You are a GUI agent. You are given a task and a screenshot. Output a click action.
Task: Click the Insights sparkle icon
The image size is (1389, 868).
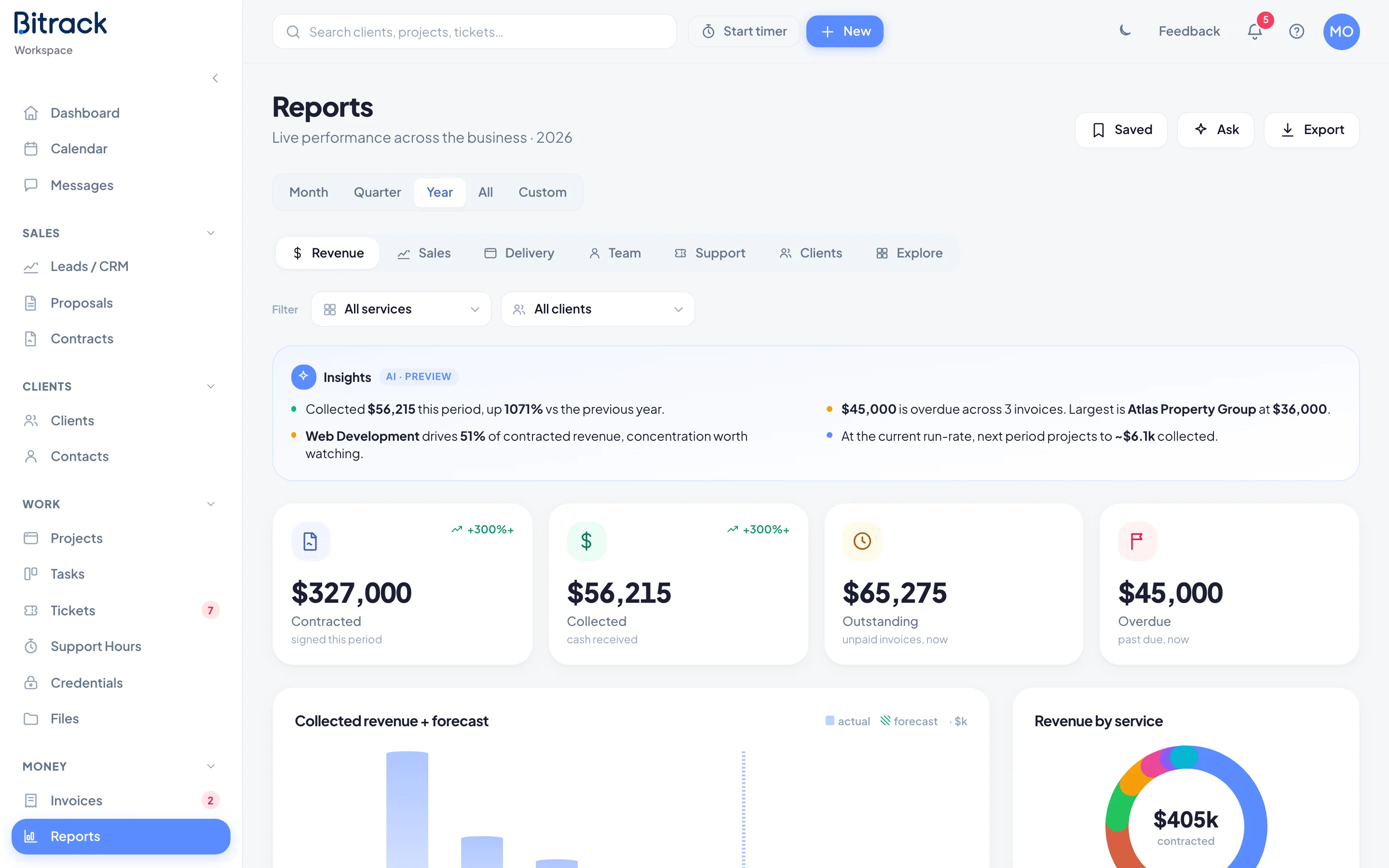(304, 377)
